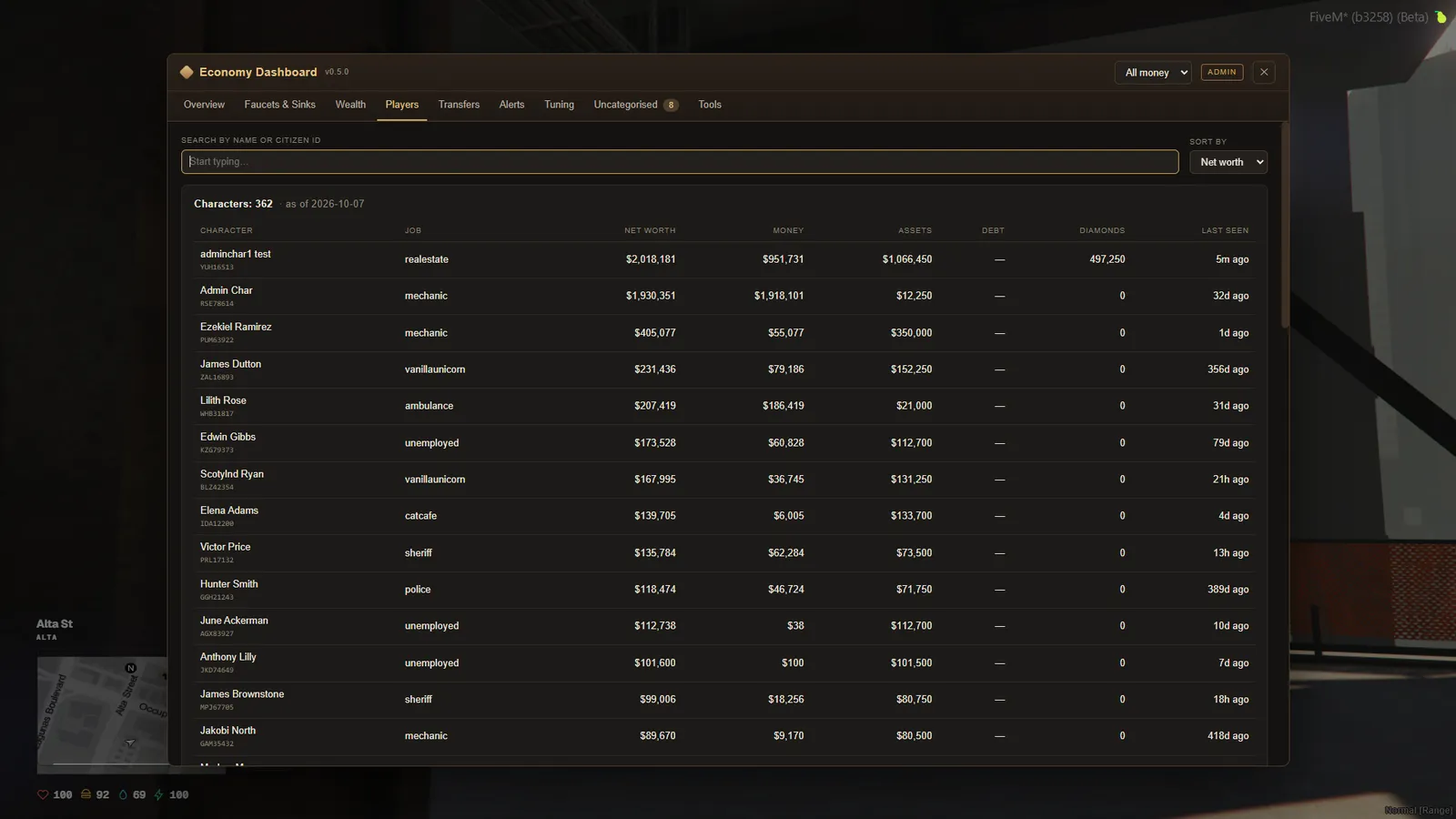Click the LAST SEEN column header

[1225, 230]
